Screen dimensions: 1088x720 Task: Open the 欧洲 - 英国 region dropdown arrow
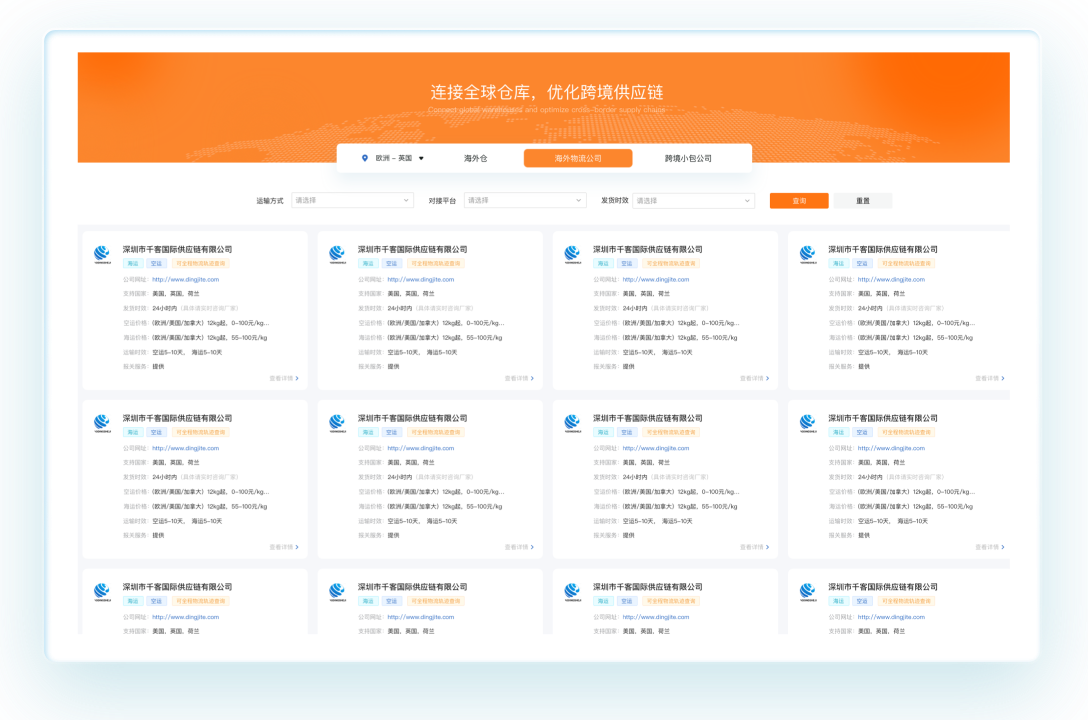421,158
